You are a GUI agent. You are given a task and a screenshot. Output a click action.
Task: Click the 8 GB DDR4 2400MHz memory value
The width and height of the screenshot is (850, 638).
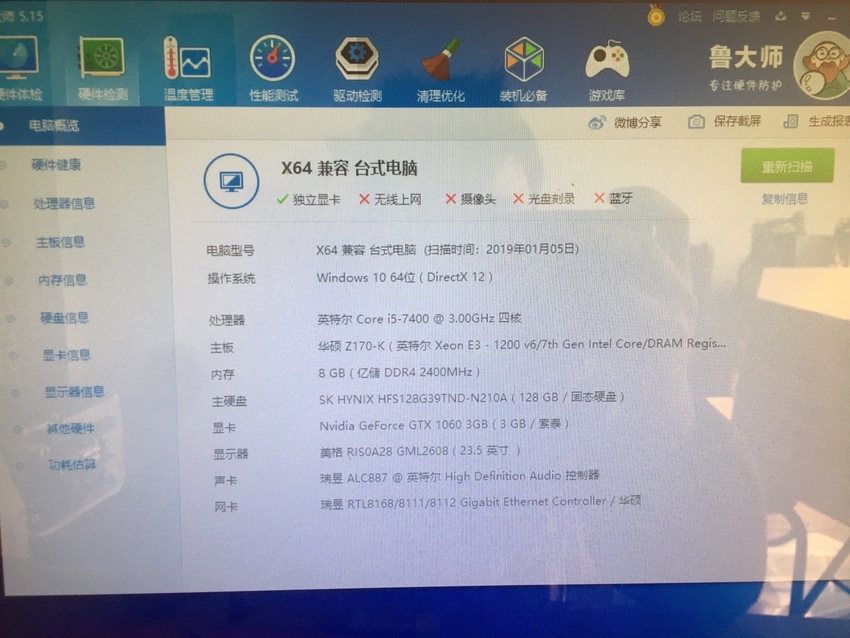coord(399,372)
